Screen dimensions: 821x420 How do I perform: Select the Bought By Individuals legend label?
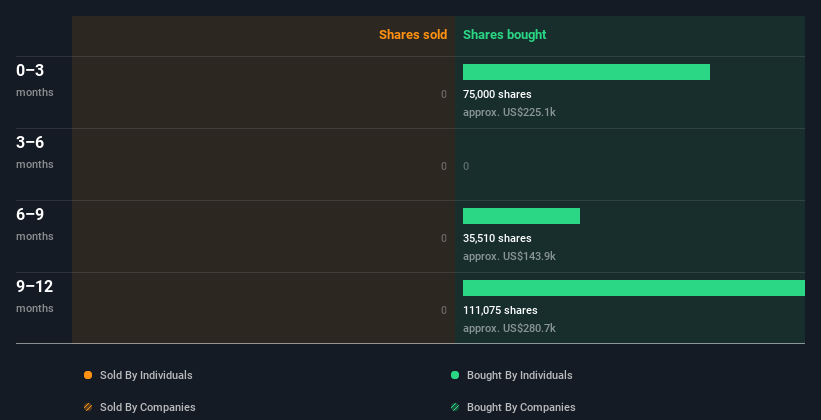[x=519, y=375]
